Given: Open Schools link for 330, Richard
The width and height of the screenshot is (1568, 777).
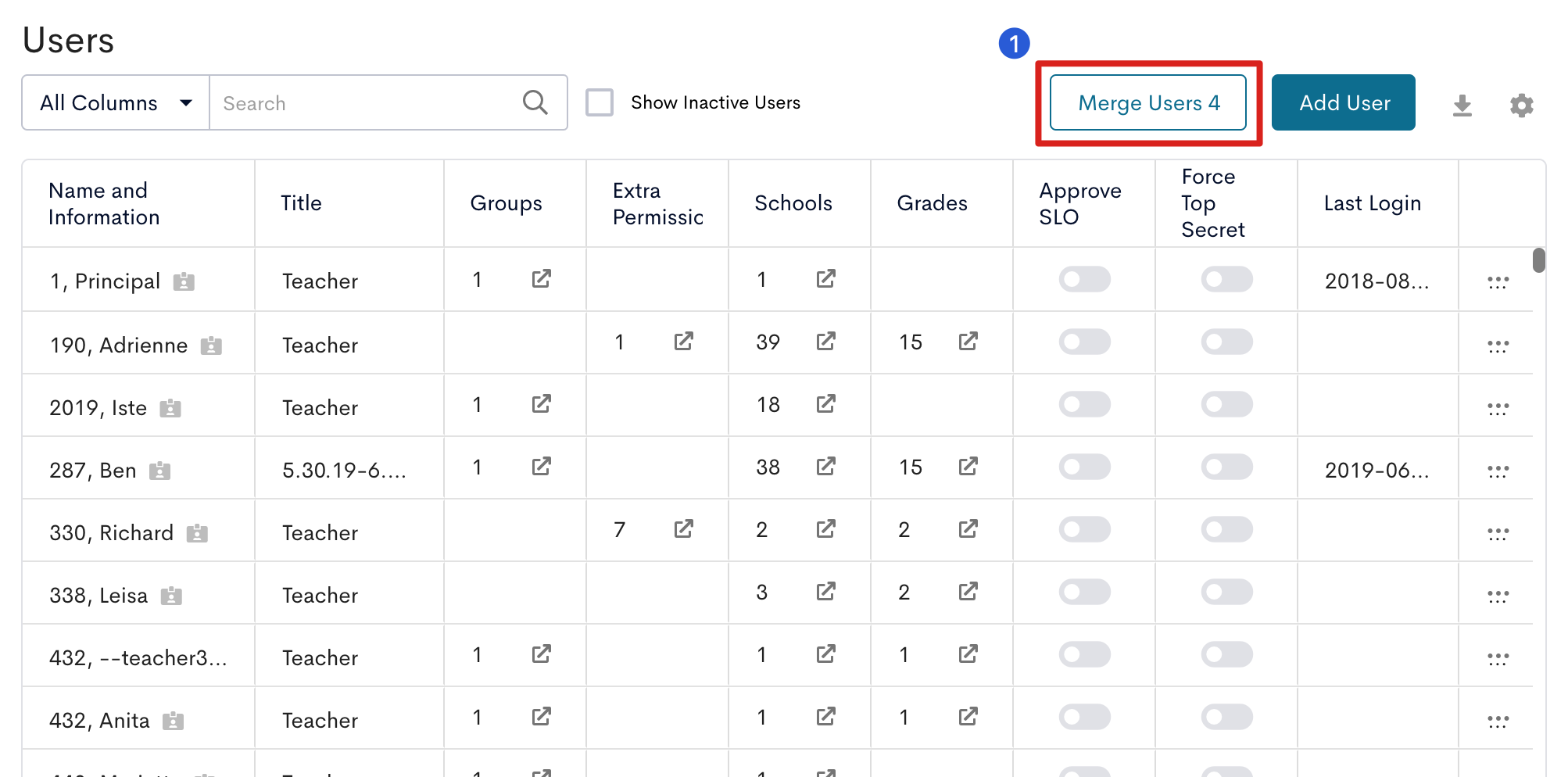Looking at the screenshot, I should click(x=826, y=529).
